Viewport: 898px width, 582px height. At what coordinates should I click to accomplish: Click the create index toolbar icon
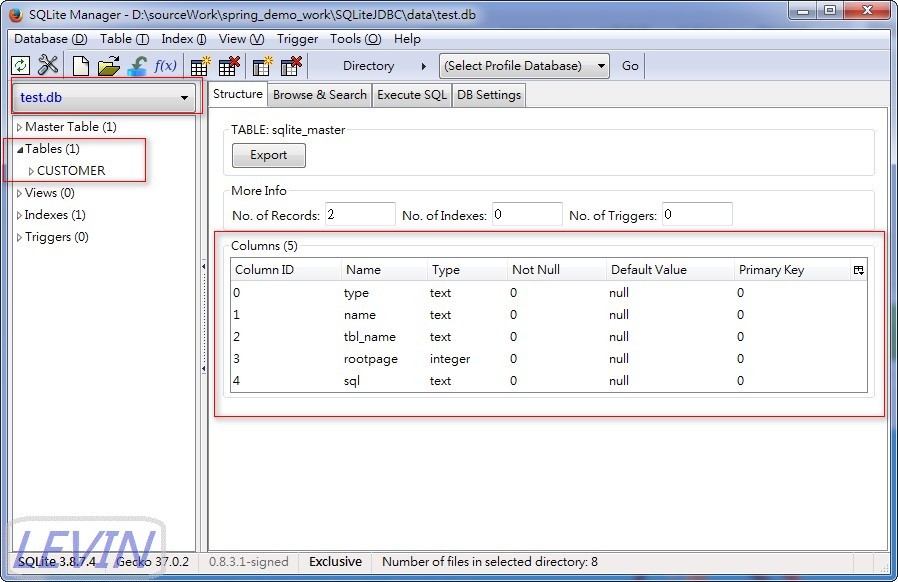pos(262,65)
